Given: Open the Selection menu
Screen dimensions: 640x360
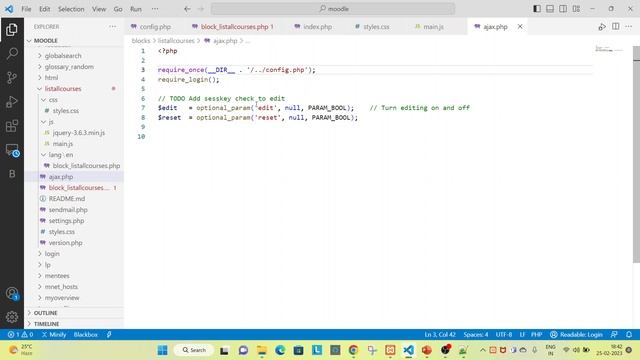Looking at the screenshot, I should pos(71,9).
